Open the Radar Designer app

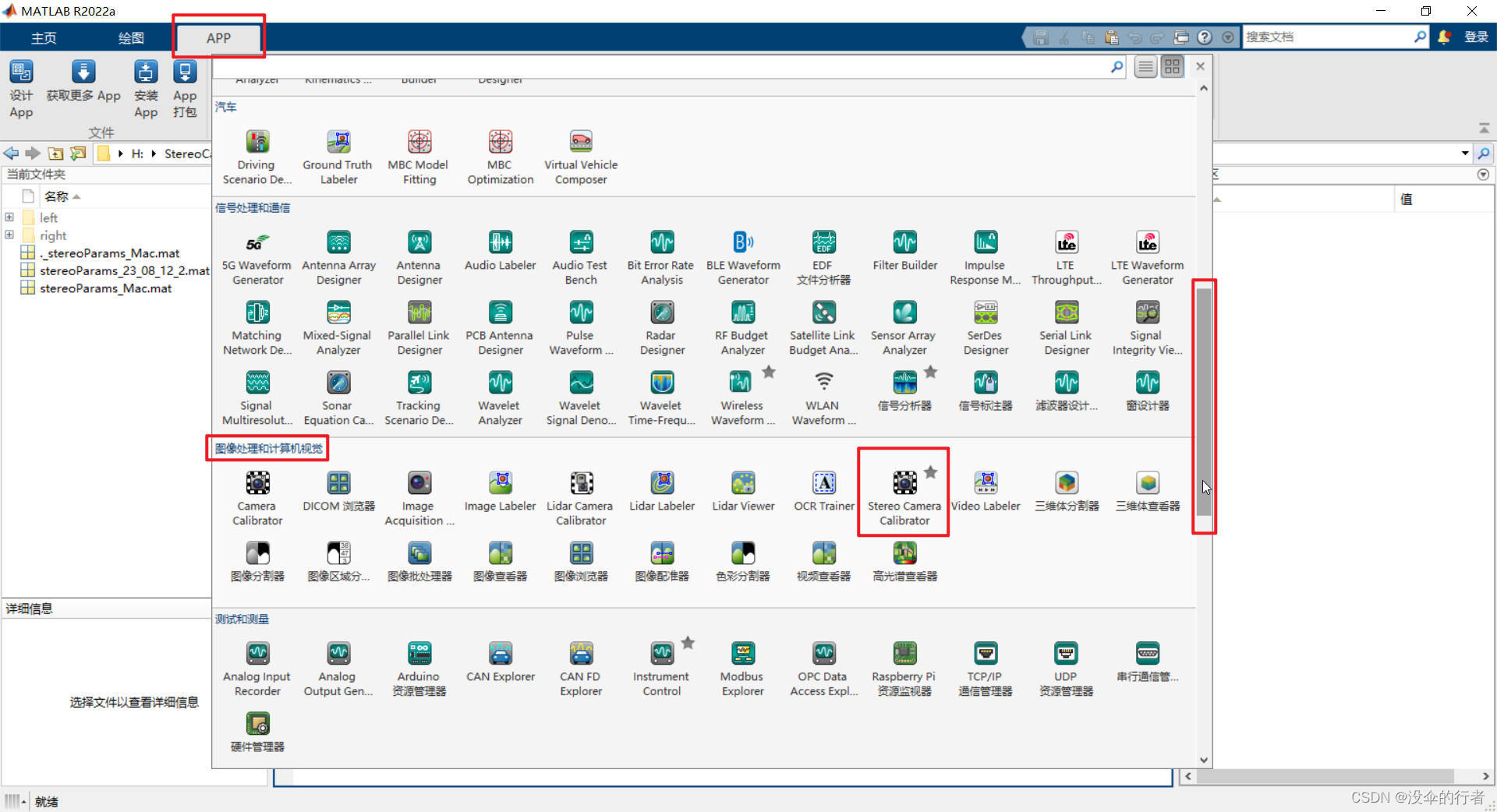tap(662, 328)
